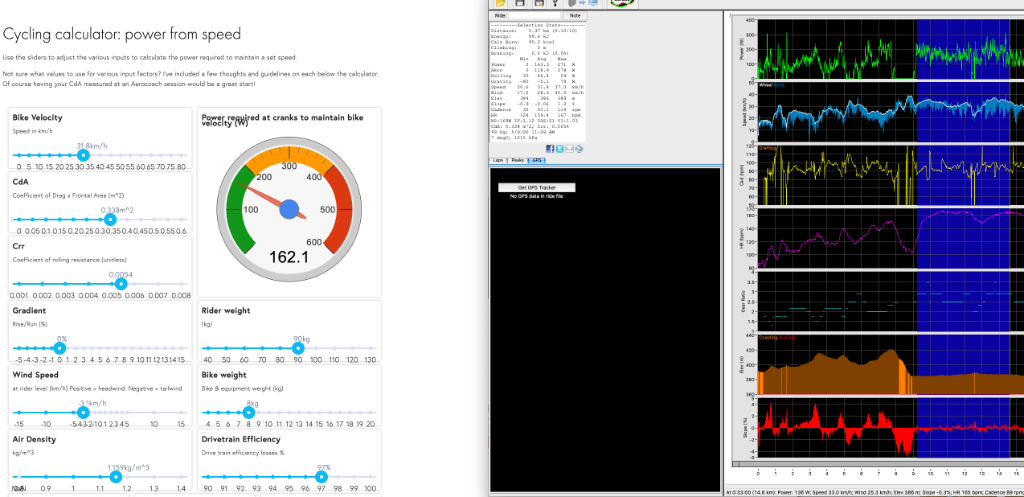Click the Wind legend label in the speed chart

coord(780,85)
